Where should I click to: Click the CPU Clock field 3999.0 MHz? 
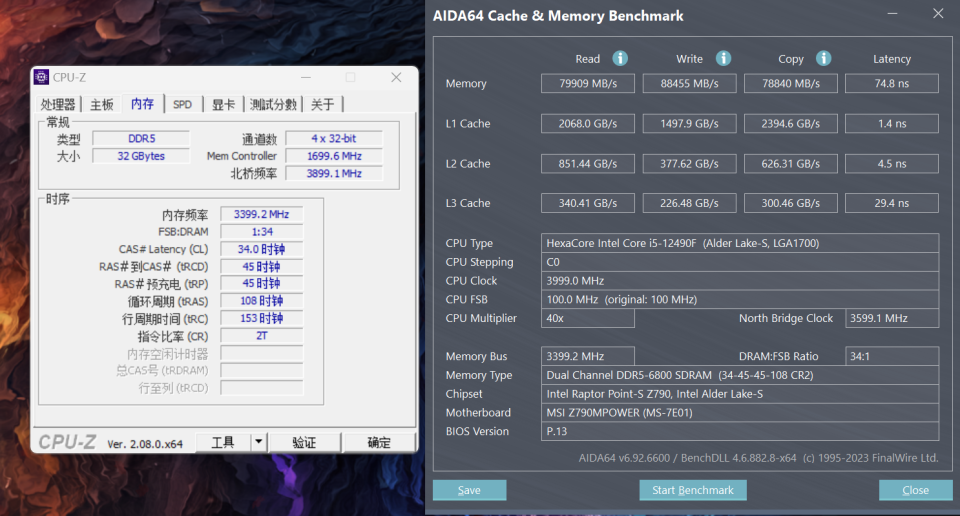click(740, 280)
